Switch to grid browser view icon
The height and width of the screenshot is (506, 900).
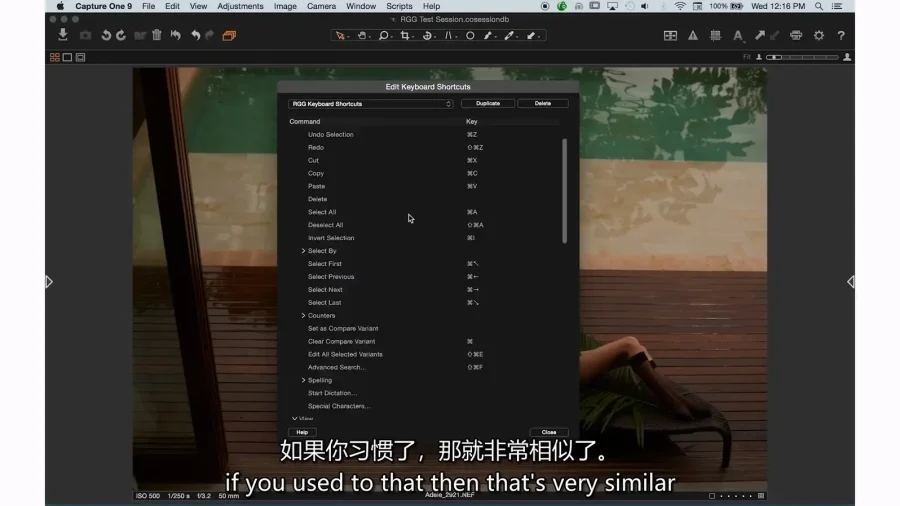tap(55, 57)
